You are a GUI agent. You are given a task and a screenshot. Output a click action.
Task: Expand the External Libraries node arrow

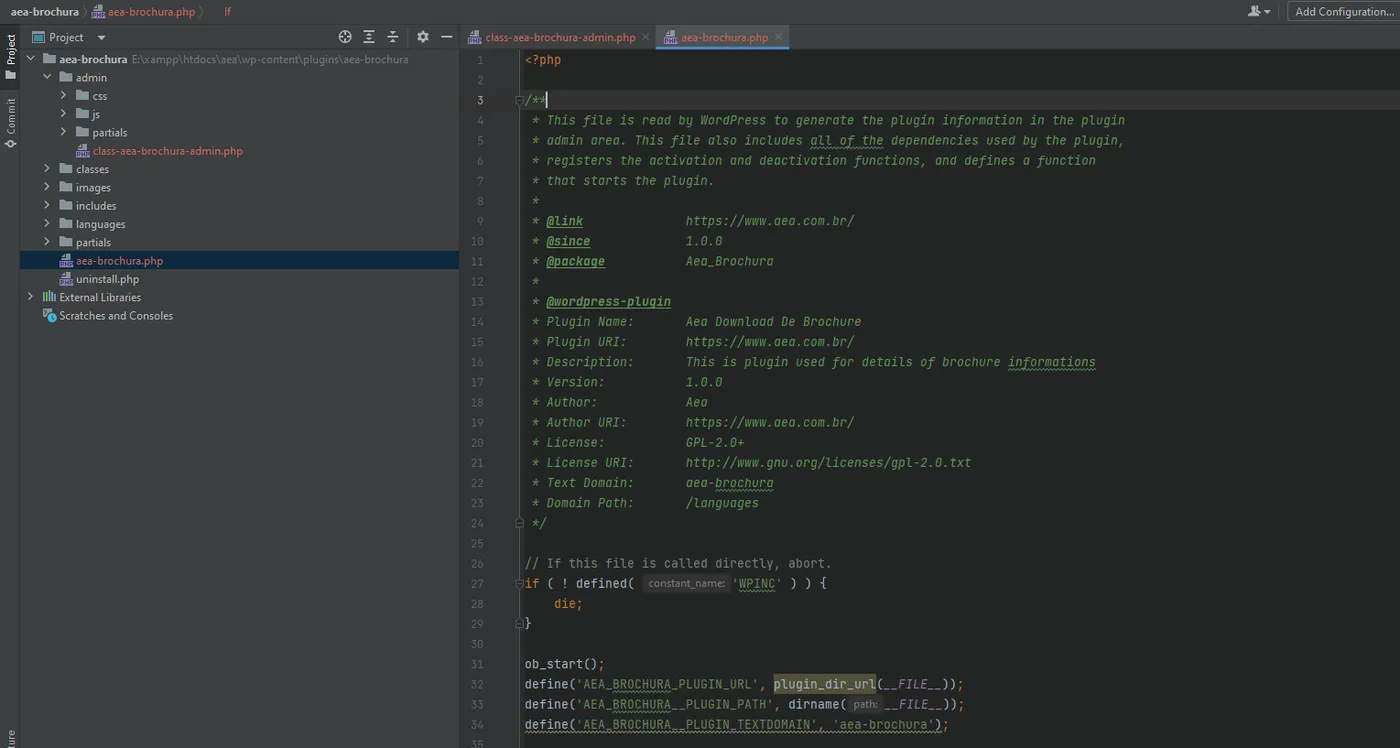click(x=30, y=297)
